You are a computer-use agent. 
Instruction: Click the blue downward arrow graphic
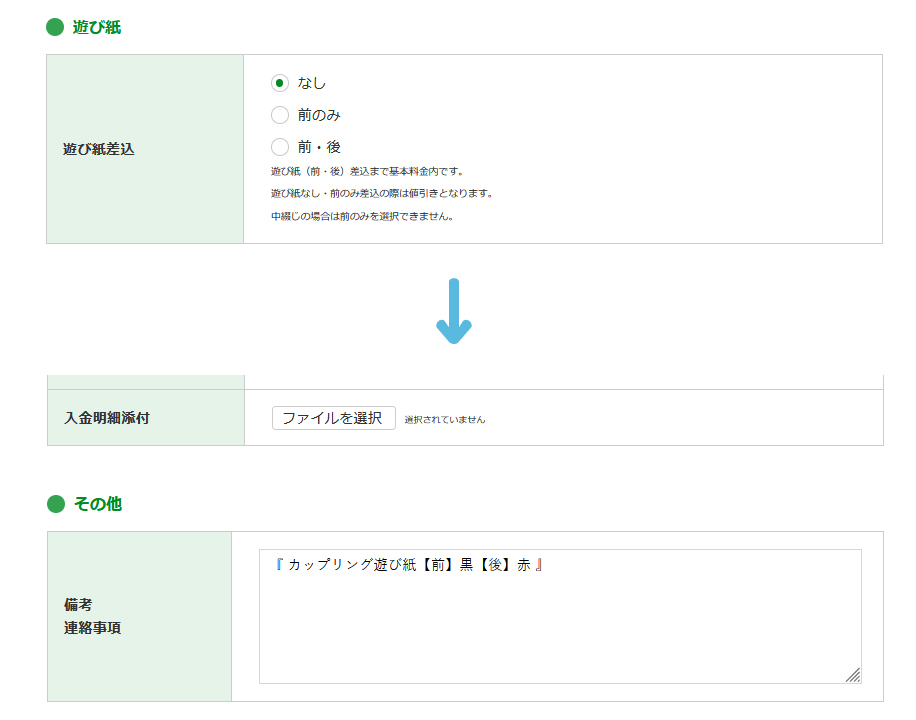pyautogui.click(x=453, y=312)
